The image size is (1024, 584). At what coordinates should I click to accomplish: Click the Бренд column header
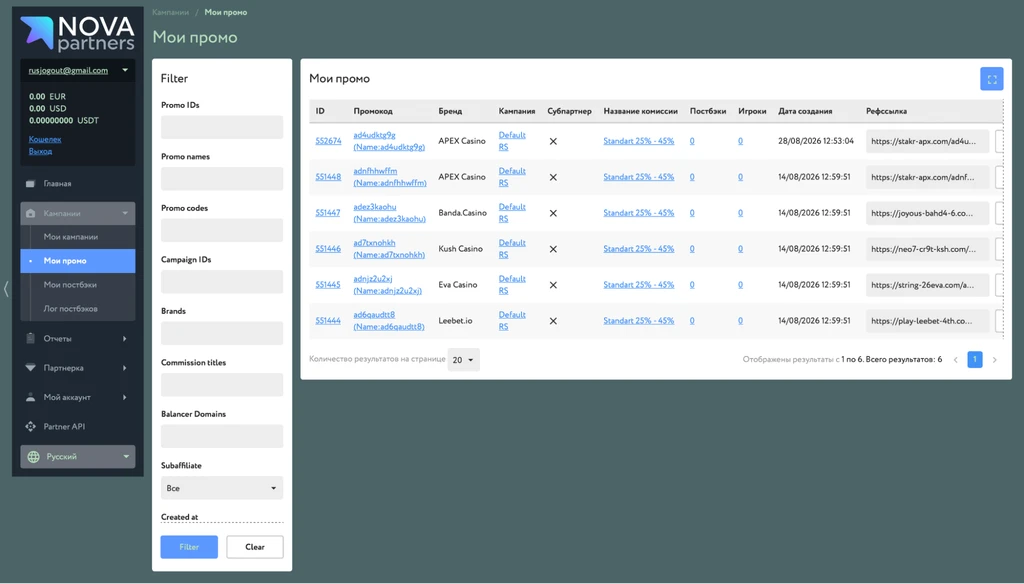coord(450,111)
